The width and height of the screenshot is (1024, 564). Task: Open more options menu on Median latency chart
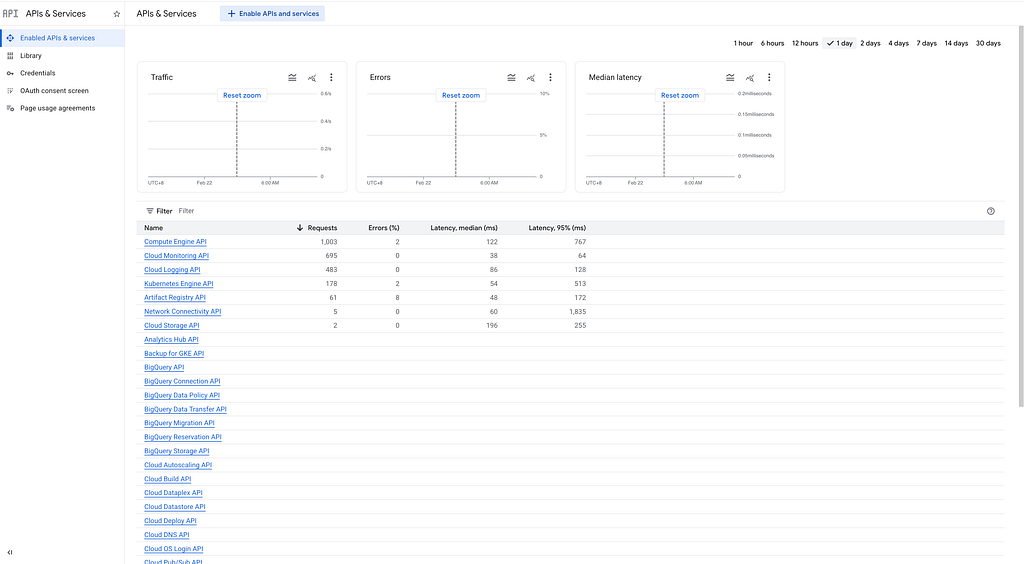pyautogui.click(x=769, y=77)
